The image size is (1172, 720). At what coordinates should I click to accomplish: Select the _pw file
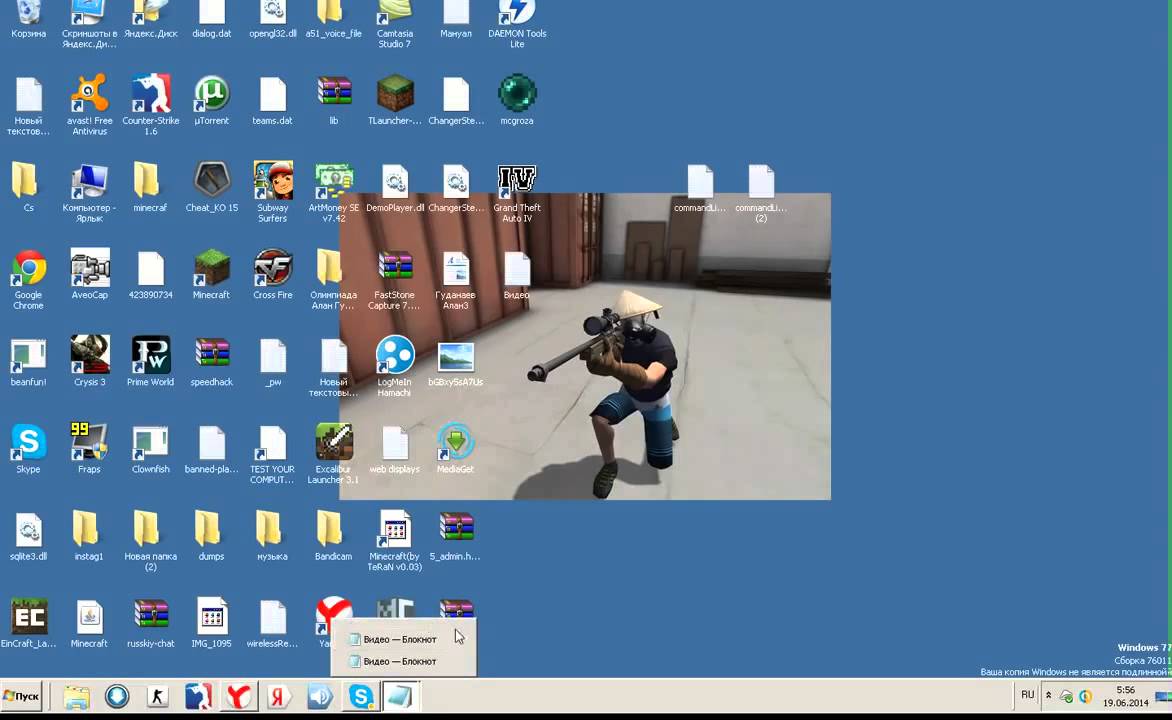[x=273, y=357]
